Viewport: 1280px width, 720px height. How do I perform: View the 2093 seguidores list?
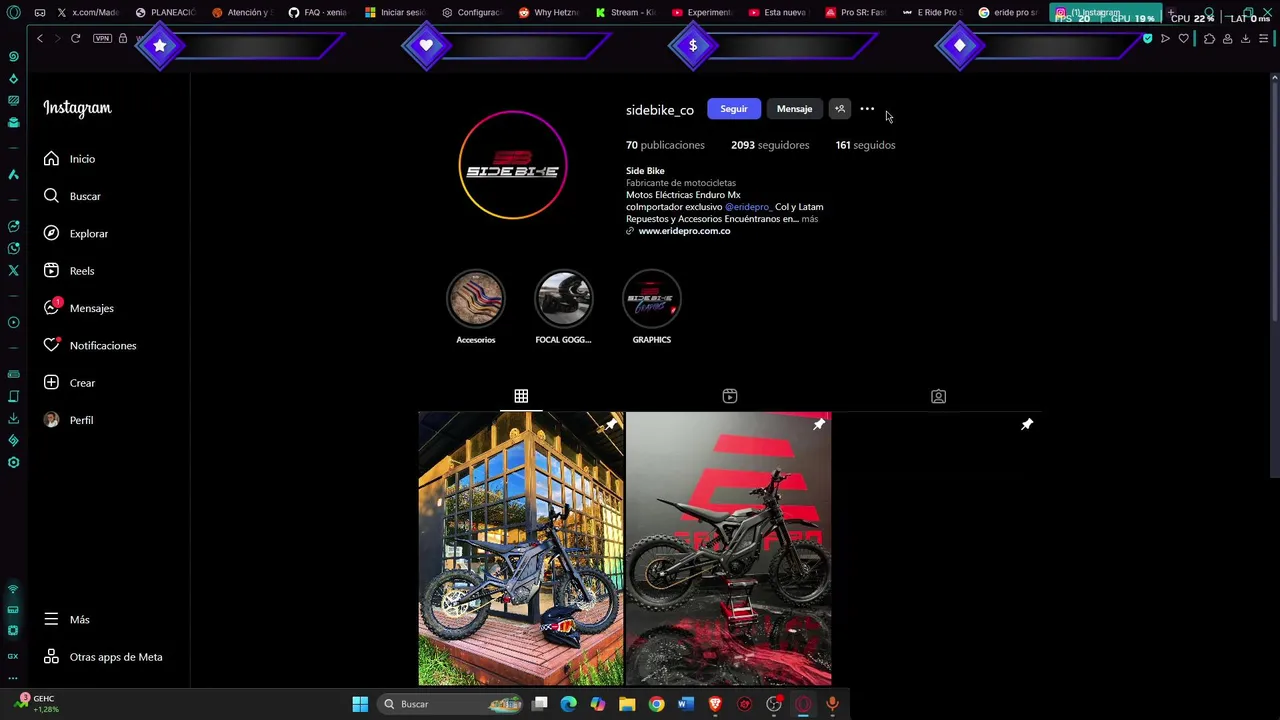coord(770,145)
